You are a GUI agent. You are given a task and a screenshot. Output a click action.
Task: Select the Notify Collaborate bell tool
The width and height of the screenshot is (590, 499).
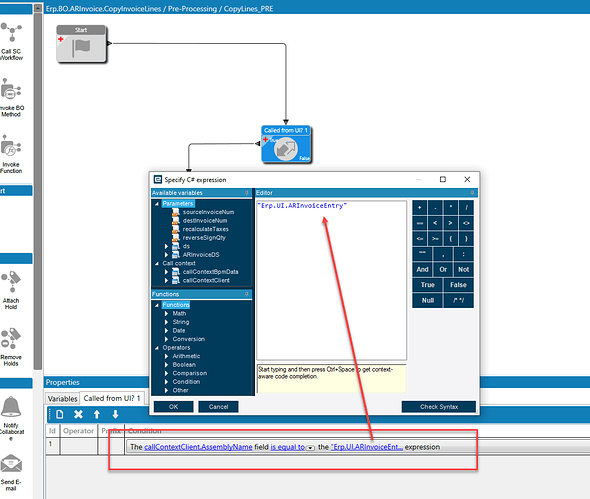click(11, 418)
